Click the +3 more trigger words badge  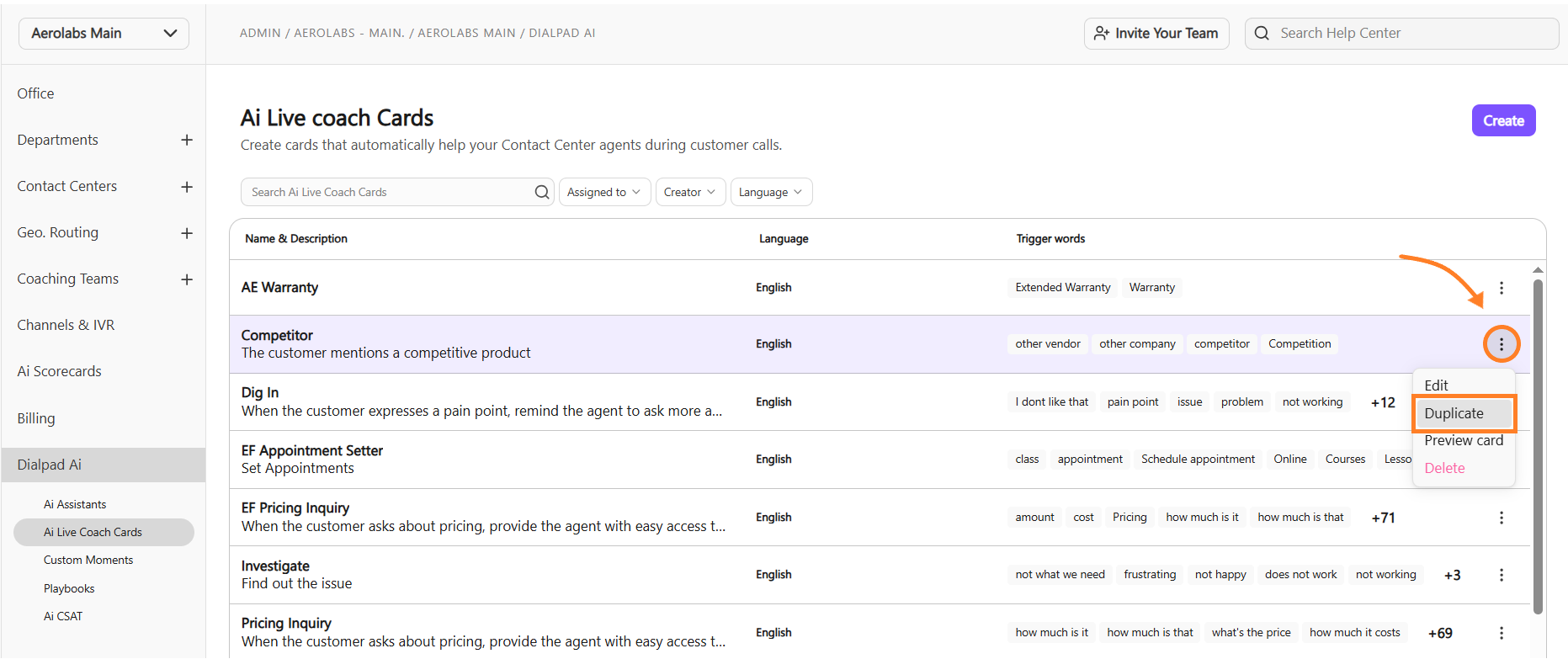(x=1452, y=575)
